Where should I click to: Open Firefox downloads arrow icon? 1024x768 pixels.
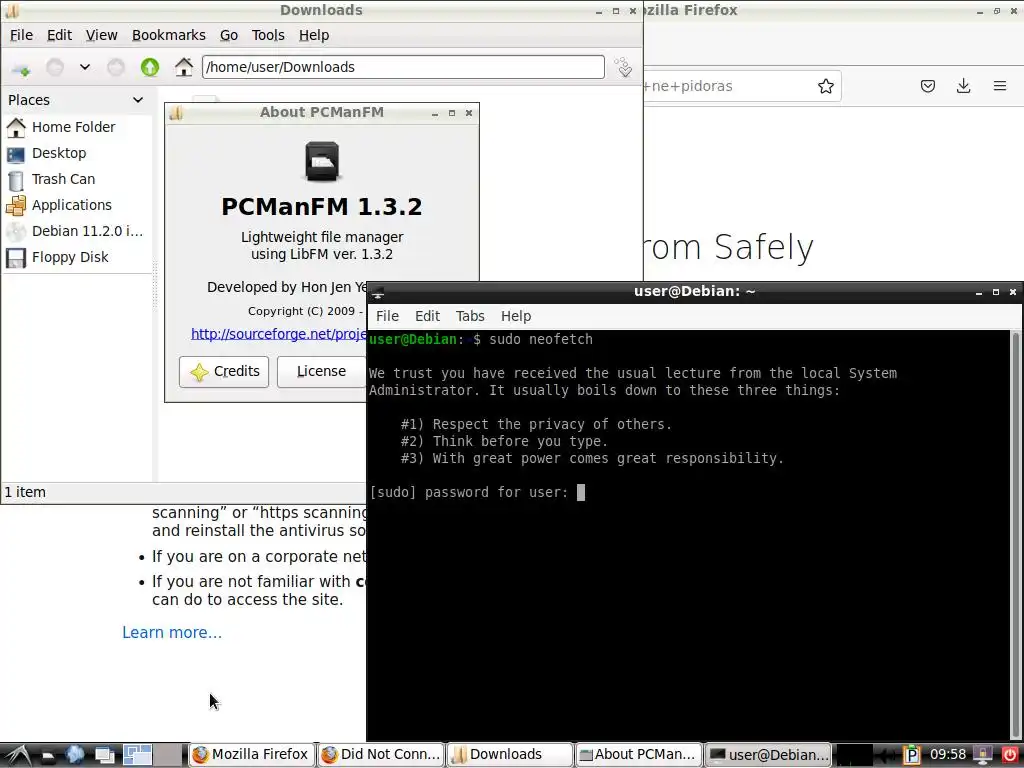963,86
